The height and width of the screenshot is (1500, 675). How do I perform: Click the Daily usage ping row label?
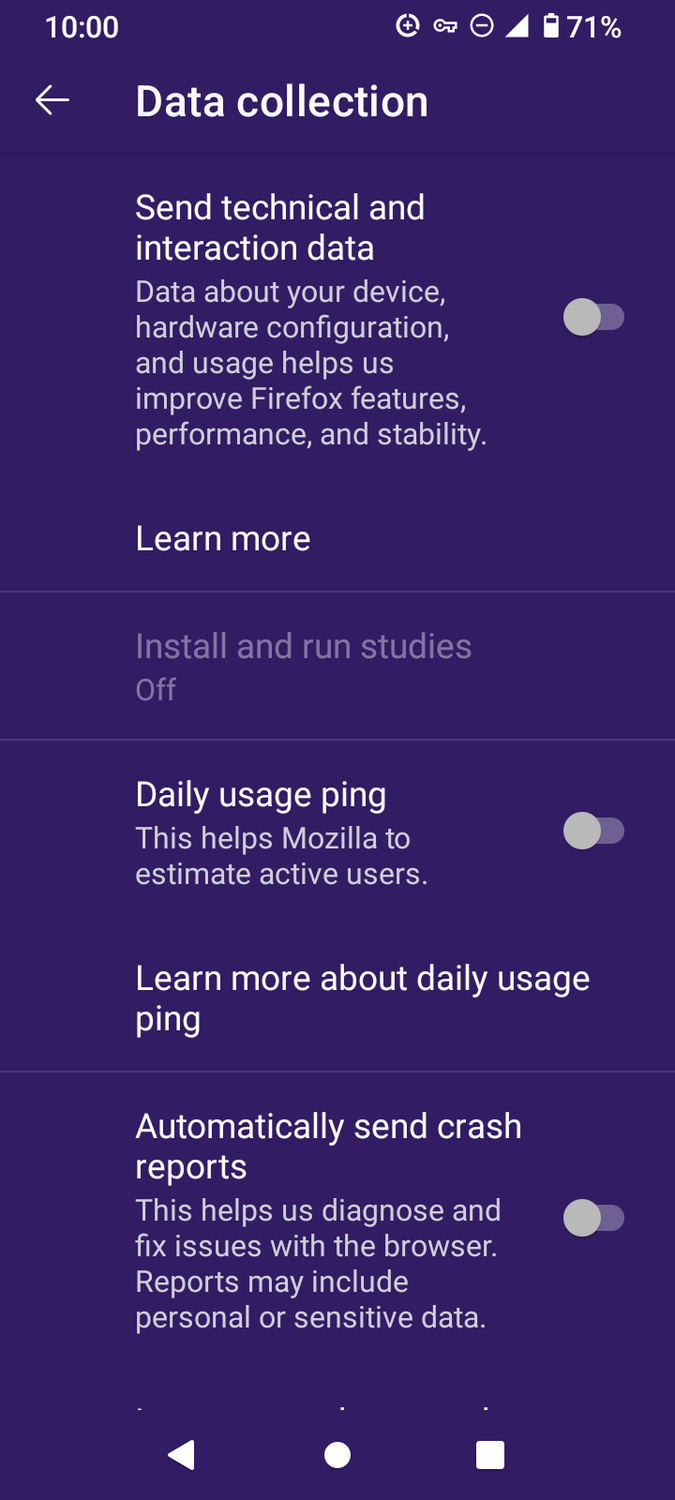(x=261, y=793)
